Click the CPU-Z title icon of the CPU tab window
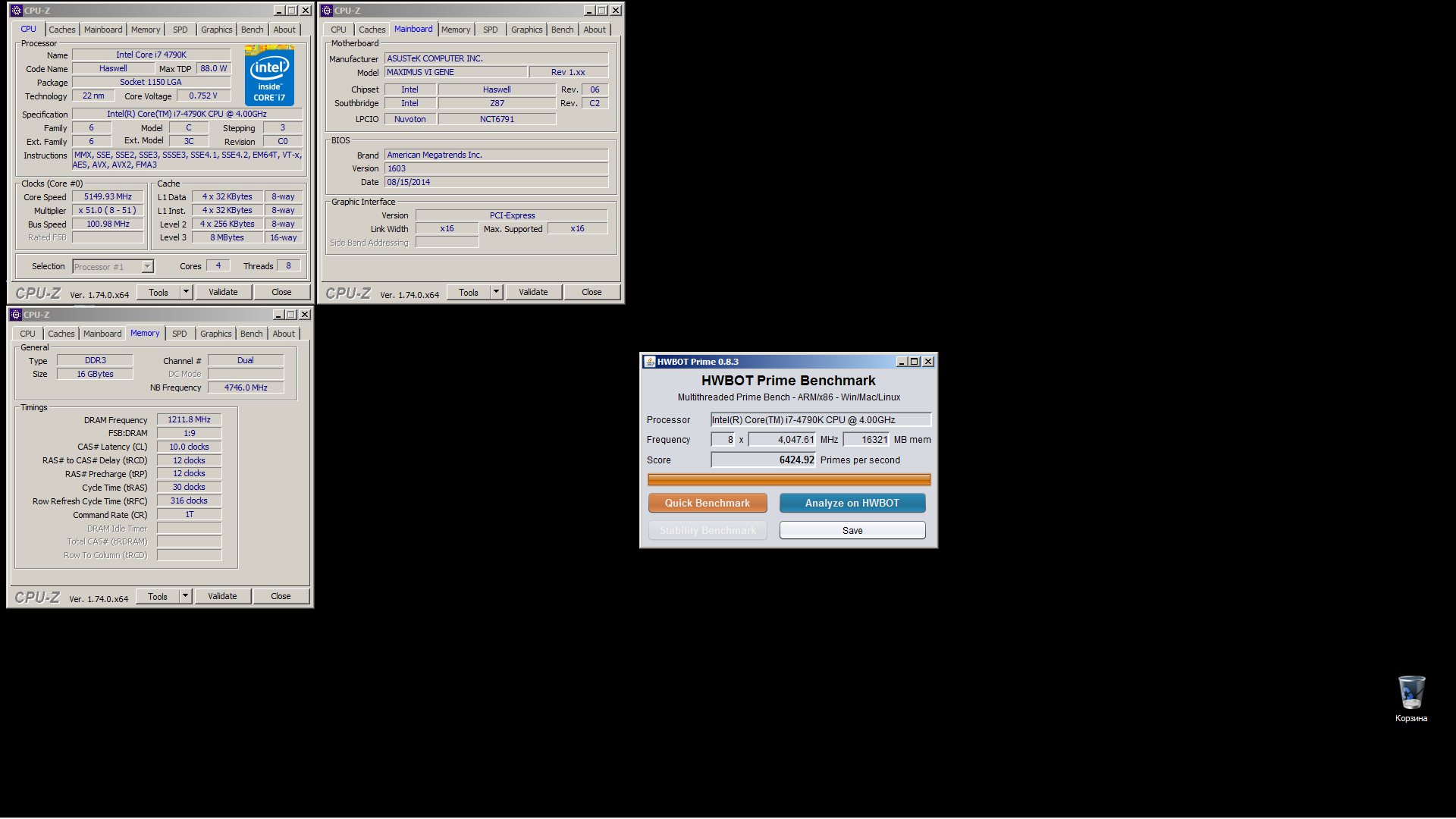Image resolution: width=1456 pixels, height=819 pixels. point(16,11)
